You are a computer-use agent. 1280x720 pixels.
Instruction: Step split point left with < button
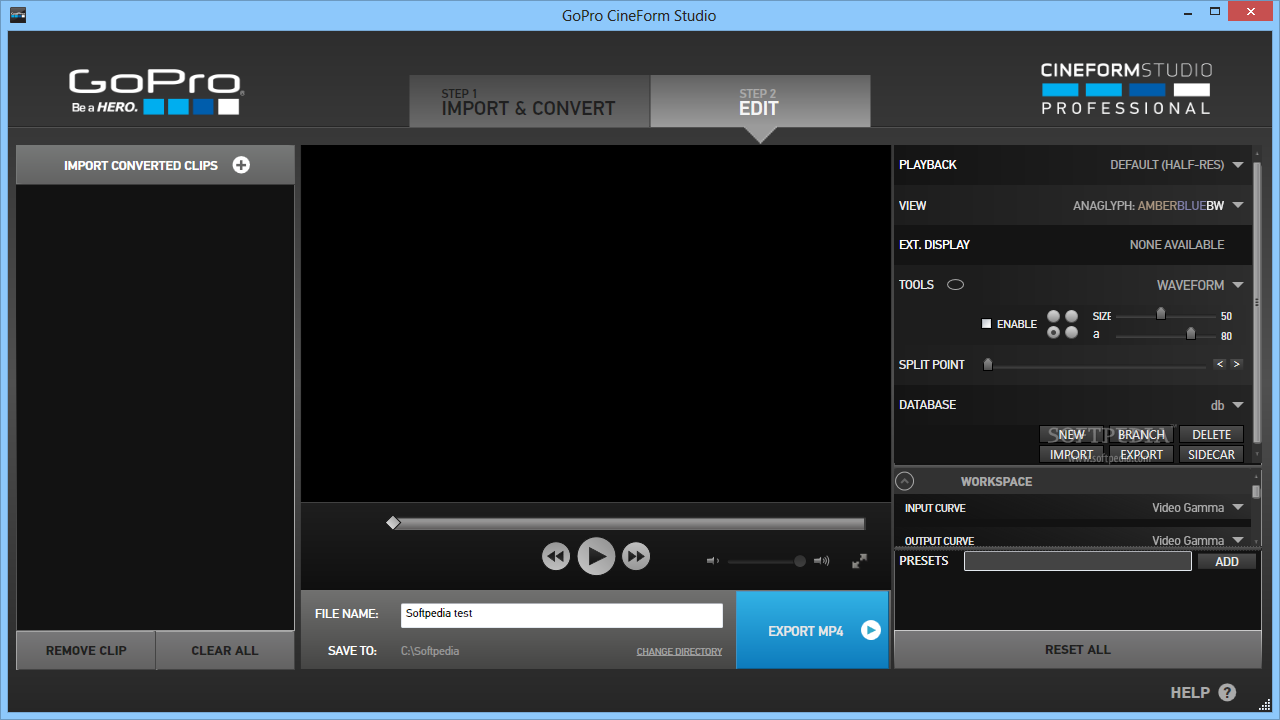[x=1220, y=364]
